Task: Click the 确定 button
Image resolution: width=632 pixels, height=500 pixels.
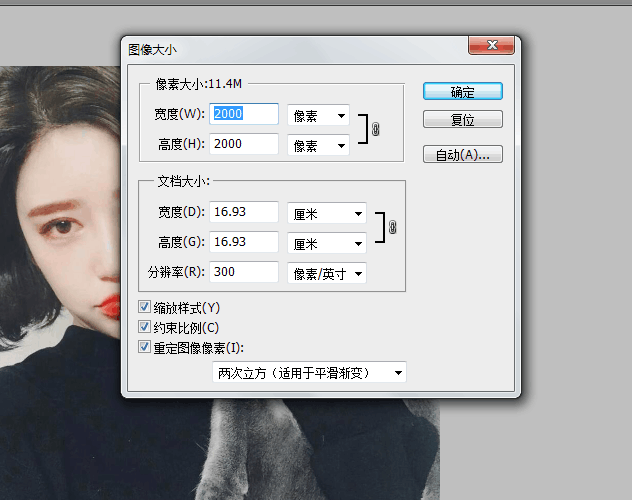Action: pos(463,91)
